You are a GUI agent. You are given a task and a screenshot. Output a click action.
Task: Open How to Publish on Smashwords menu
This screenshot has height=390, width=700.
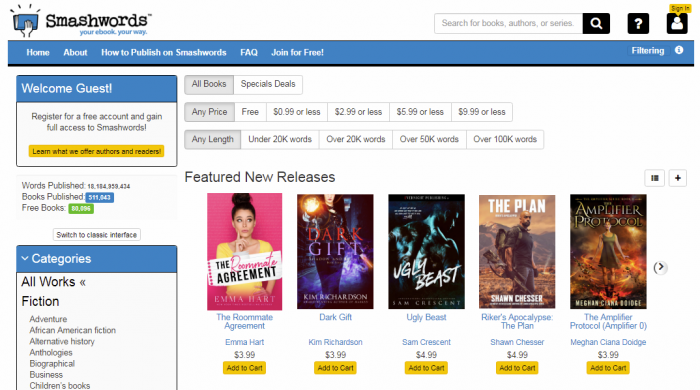[163, 53]
